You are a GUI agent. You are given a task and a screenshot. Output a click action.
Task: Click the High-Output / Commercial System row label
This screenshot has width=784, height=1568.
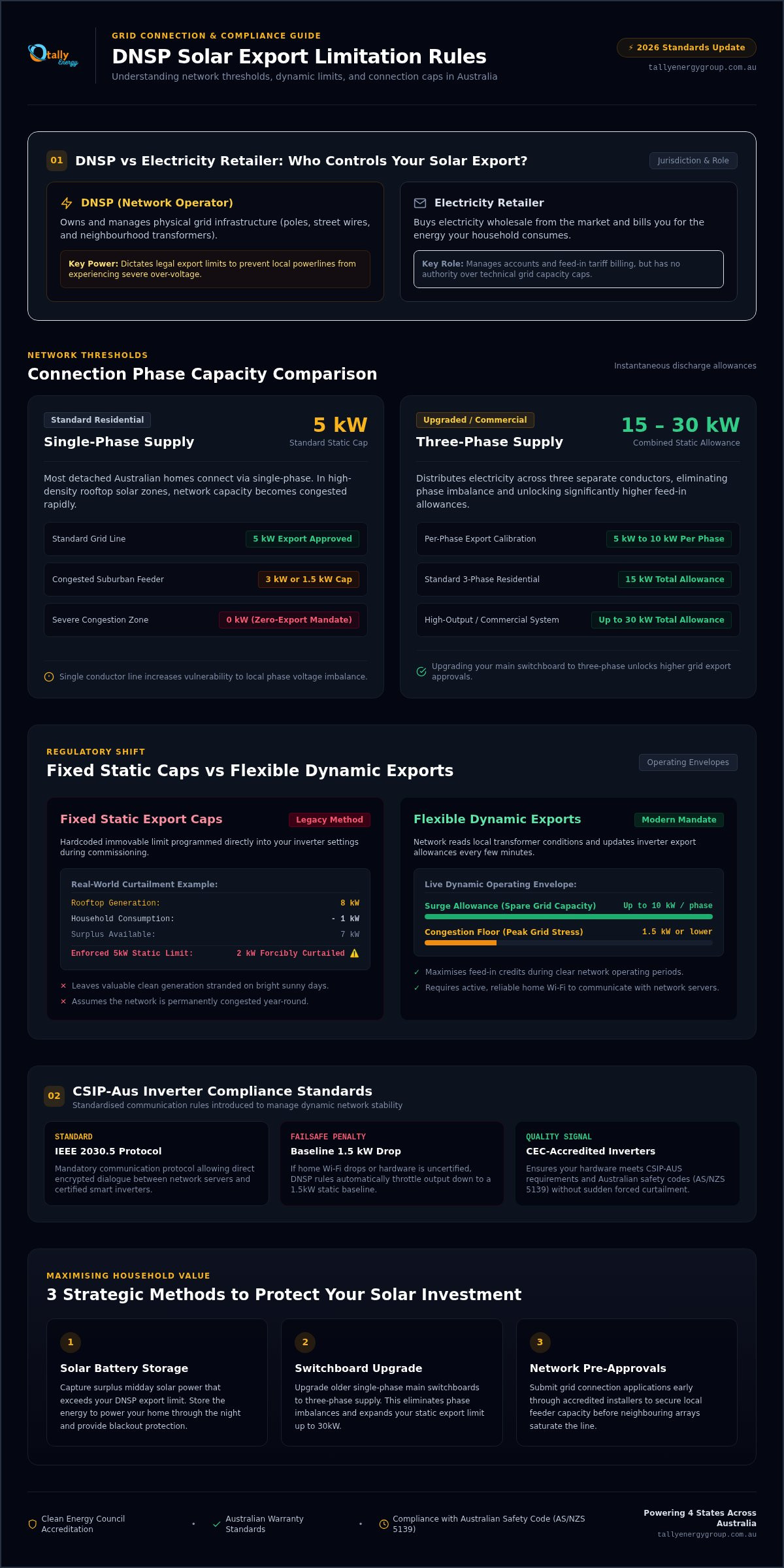click(x=492, y=620)
